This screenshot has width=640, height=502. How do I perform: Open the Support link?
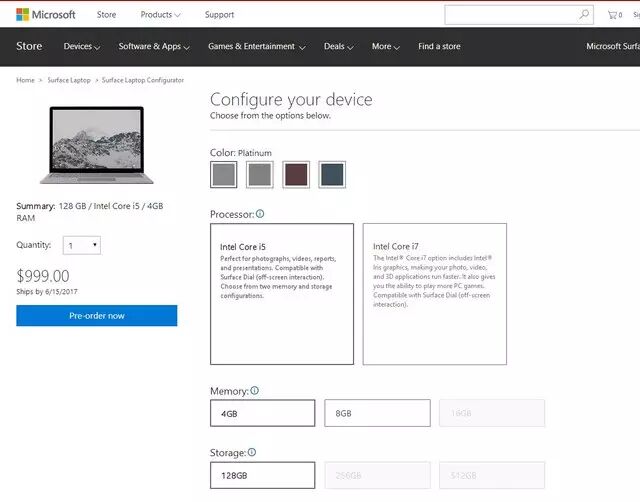tap(219, 15)
